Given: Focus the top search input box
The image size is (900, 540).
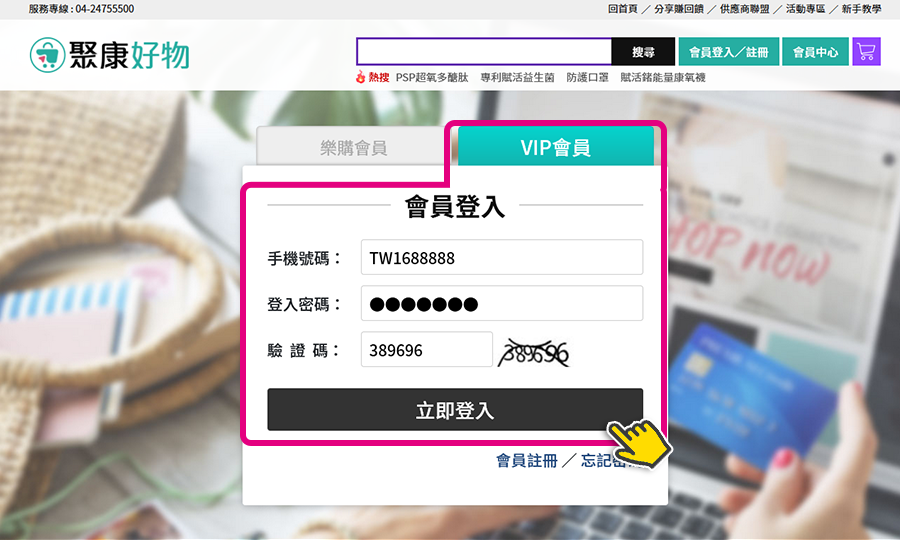Looking at the screenshot, I should coord(484,52).
